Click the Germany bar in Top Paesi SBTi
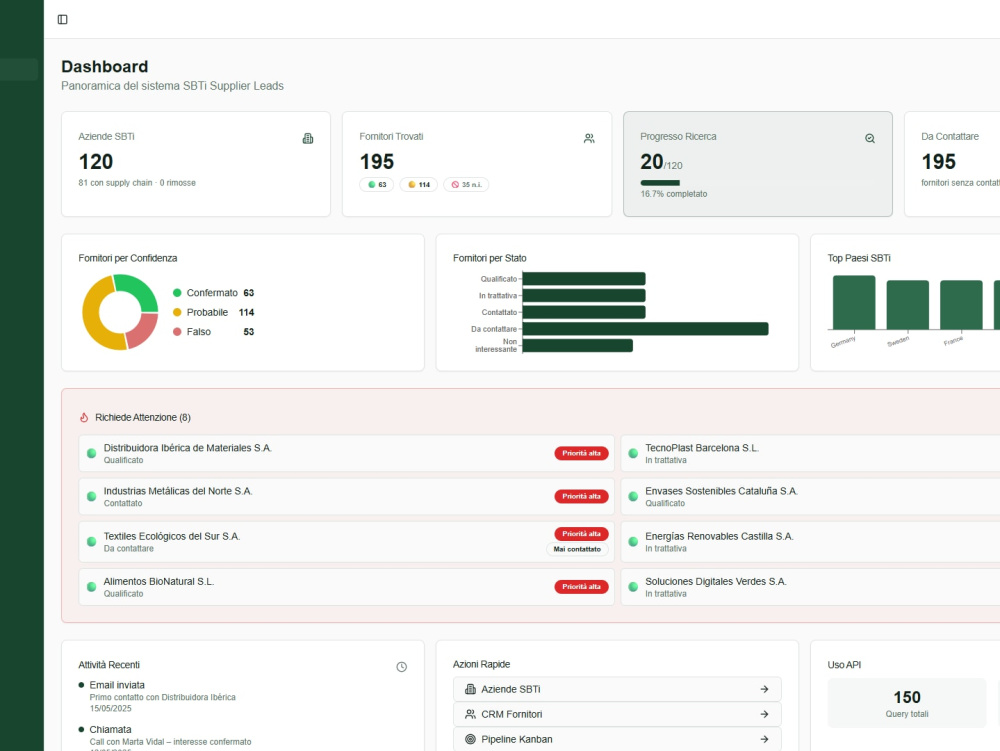 854,302
